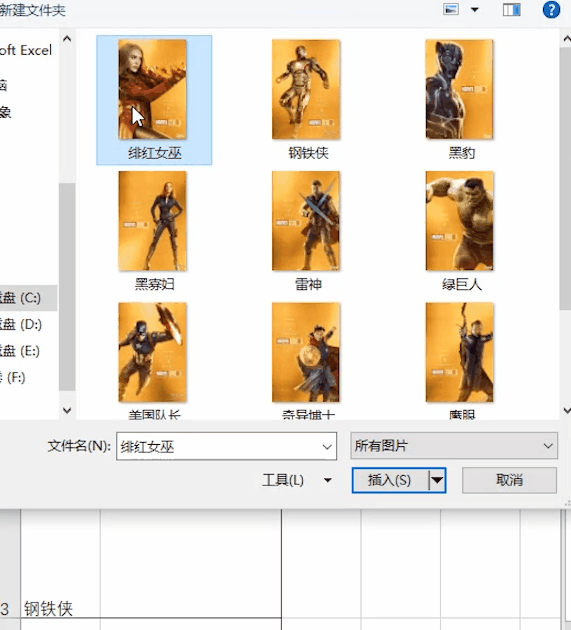Change view layout icon
This screenshot has height=630, width=571.
(x=451, y=9)
